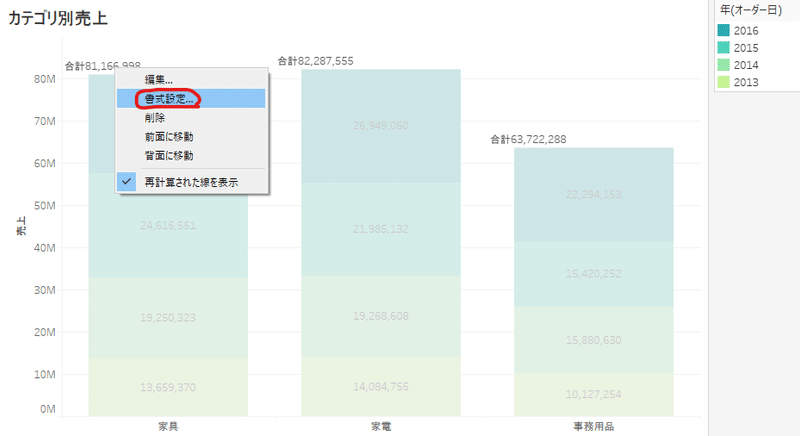This screenshot has height=436, width=800.
Task: Open 書式設定... from the context menu
Action: click(x=191, y=98)
